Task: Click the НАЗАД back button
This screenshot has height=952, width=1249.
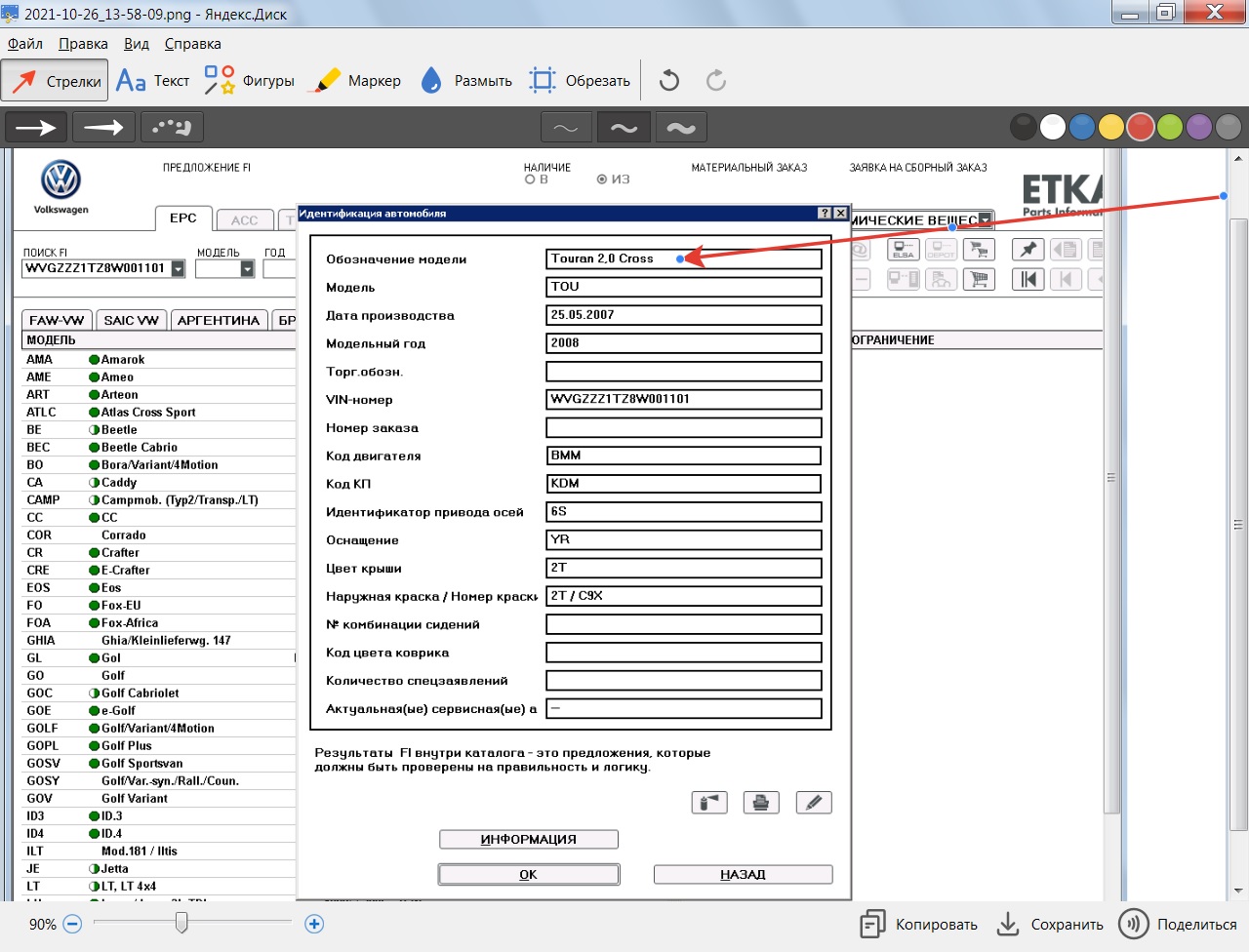Action: point(743,874)
